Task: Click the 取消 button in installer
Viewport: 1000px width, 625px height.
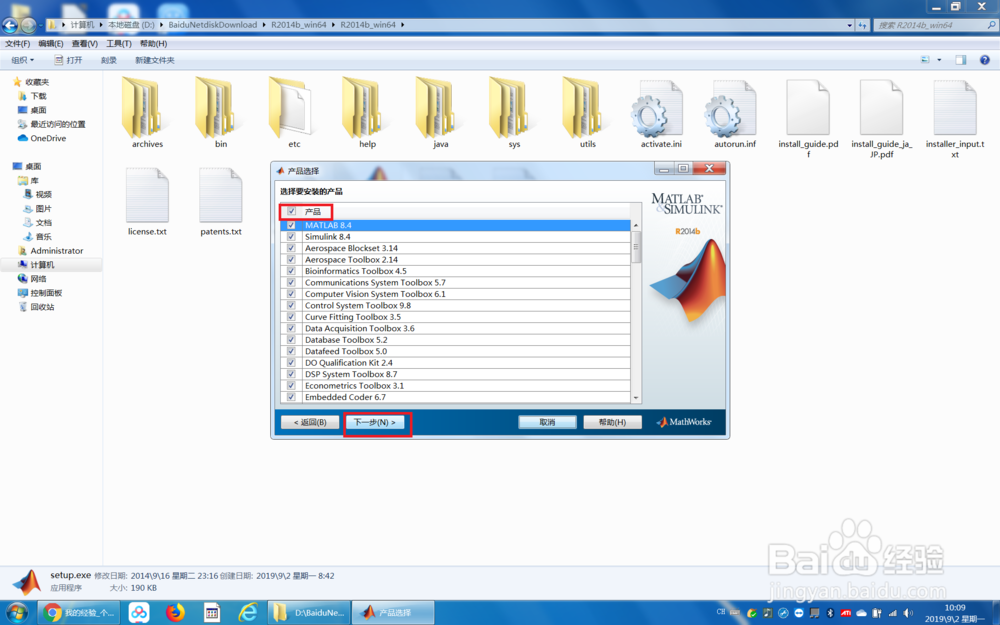Action: pyautogui.click(x=547, y=422)
